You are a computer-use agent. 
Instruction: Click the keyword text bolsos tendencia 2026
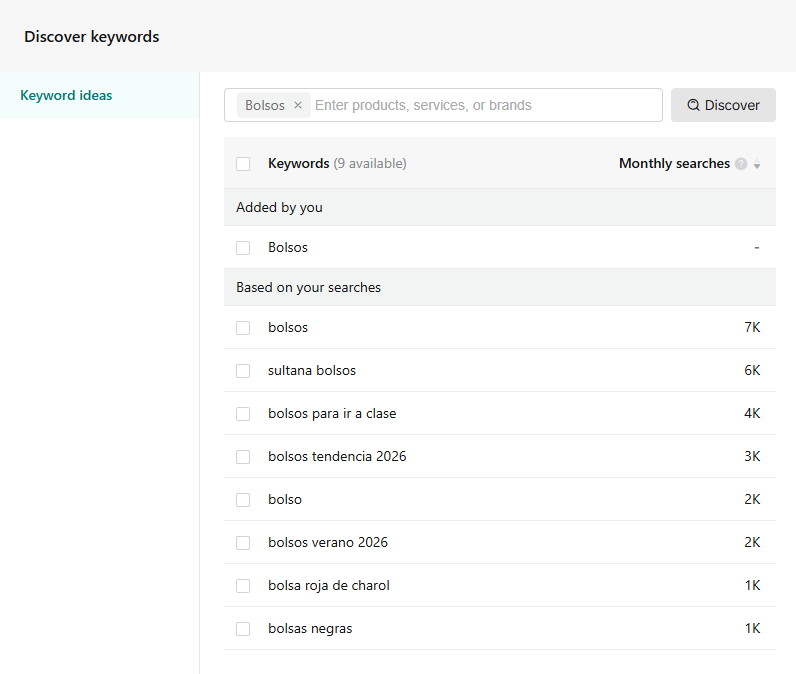pos(337,456)
